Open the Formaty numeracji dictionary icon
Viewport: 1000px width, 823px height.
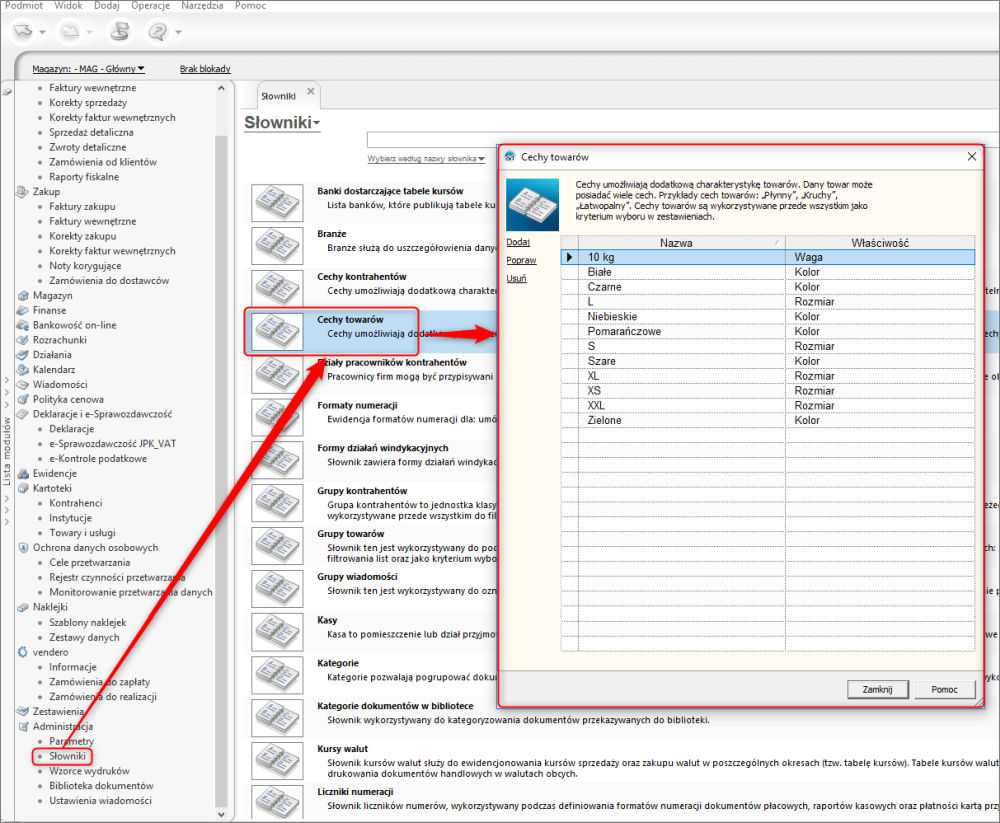(x=277, y=417)
